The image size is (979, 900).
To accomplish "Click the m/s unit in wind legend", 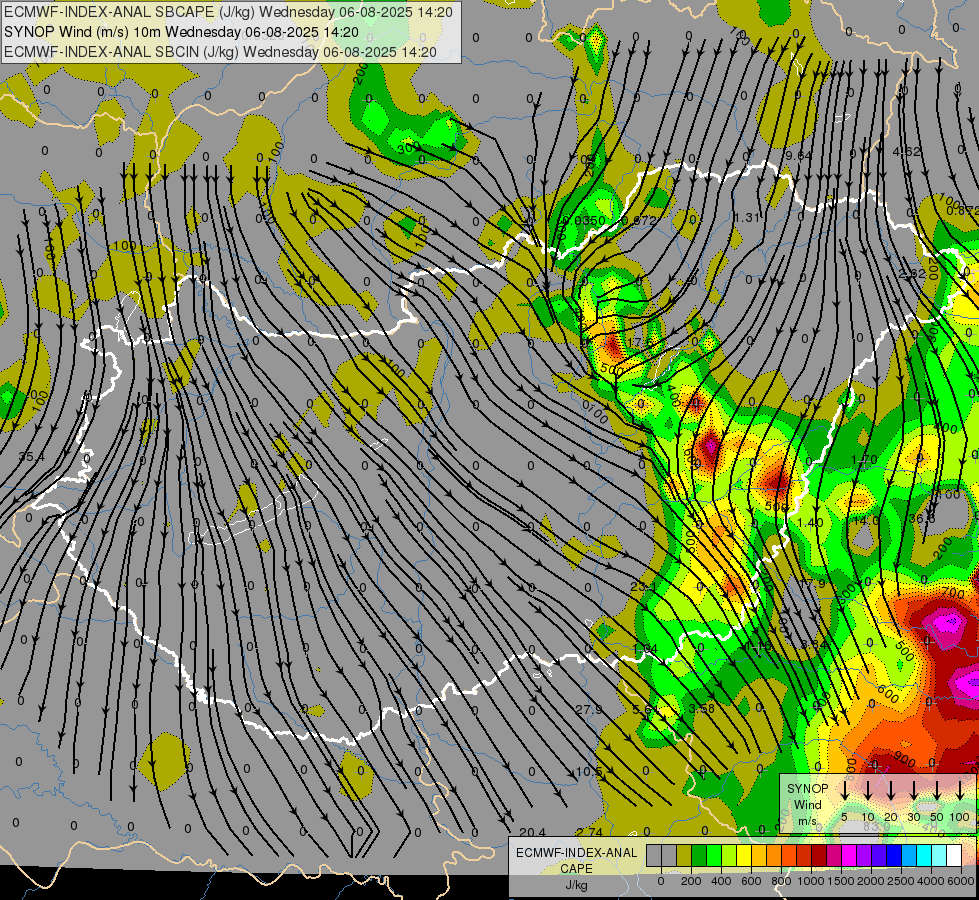I will pyautogui.click(x=807, y=821).
